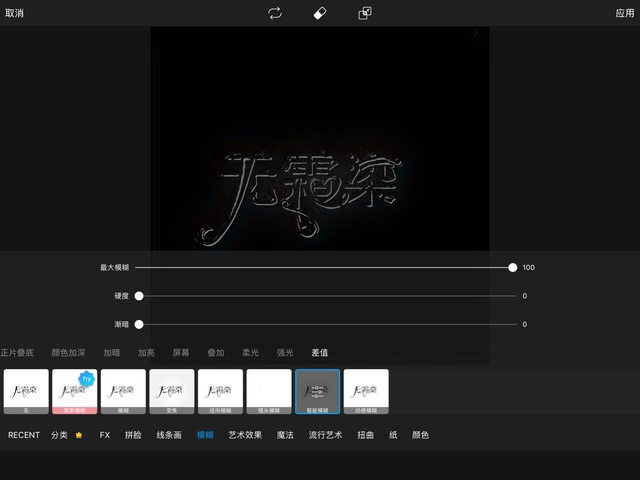Tap the invert/swap arrows icon
The width and height of the screenshot is (640, 480).
(275, 13)
